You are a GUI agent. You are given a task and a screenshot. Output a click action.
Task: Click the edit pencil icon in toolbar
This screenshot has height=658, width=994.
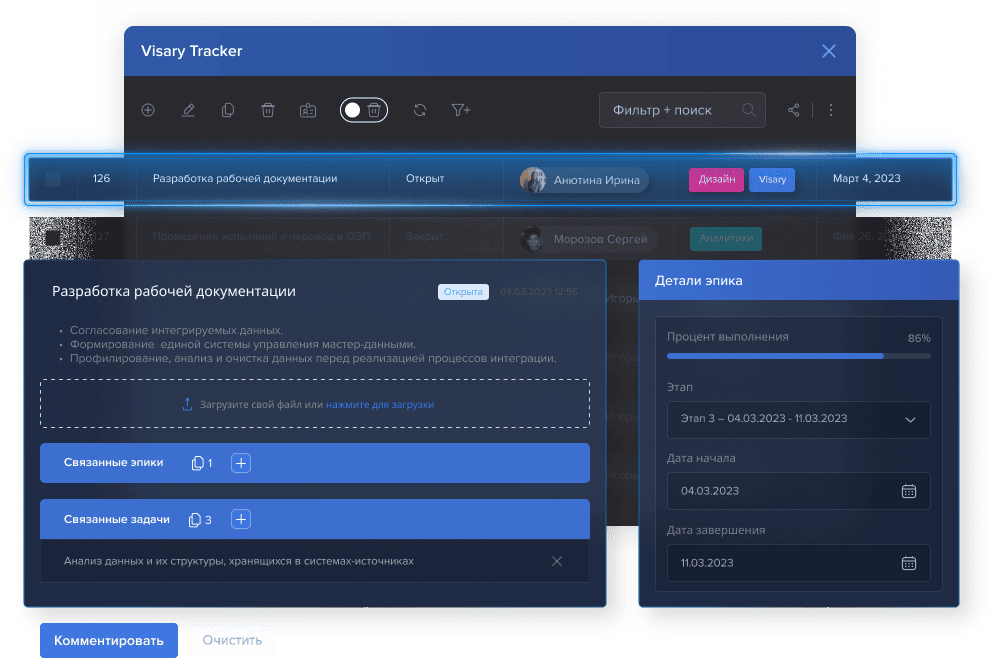(x=188, y=110)
